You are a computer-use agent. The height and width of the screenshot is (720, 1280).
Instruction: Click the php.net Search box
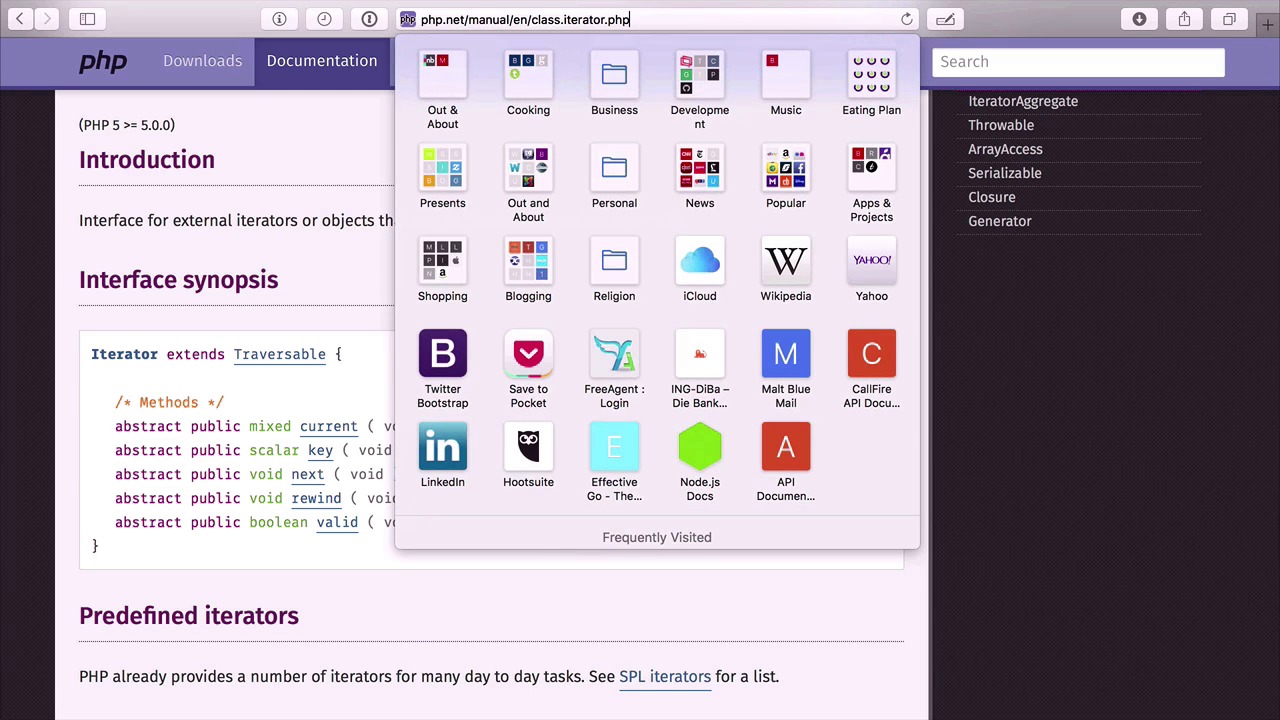pyautogui.click(x=1078, y=62)
